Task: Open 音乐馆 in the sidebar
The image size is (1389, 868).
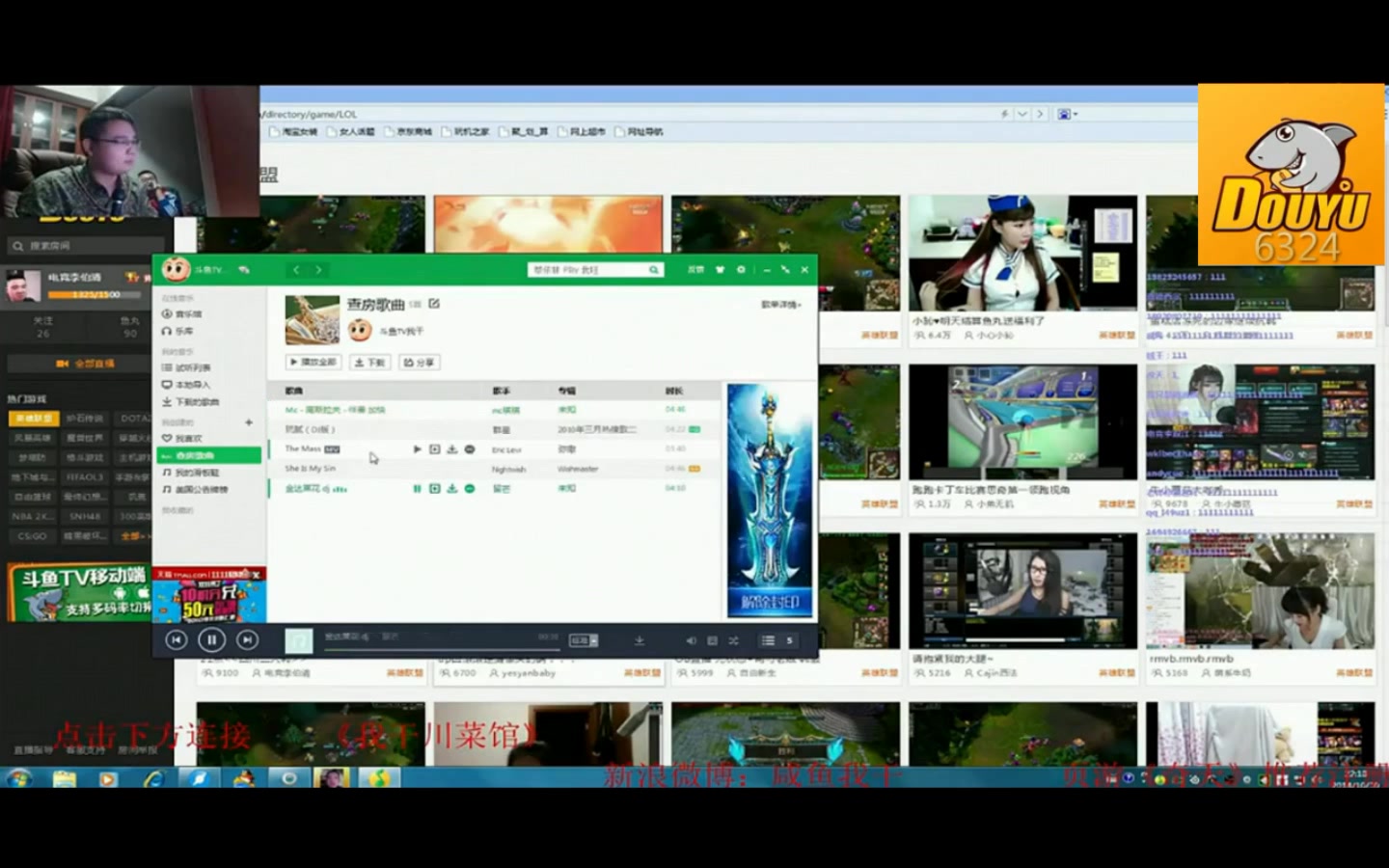Action: coord(183,314)
